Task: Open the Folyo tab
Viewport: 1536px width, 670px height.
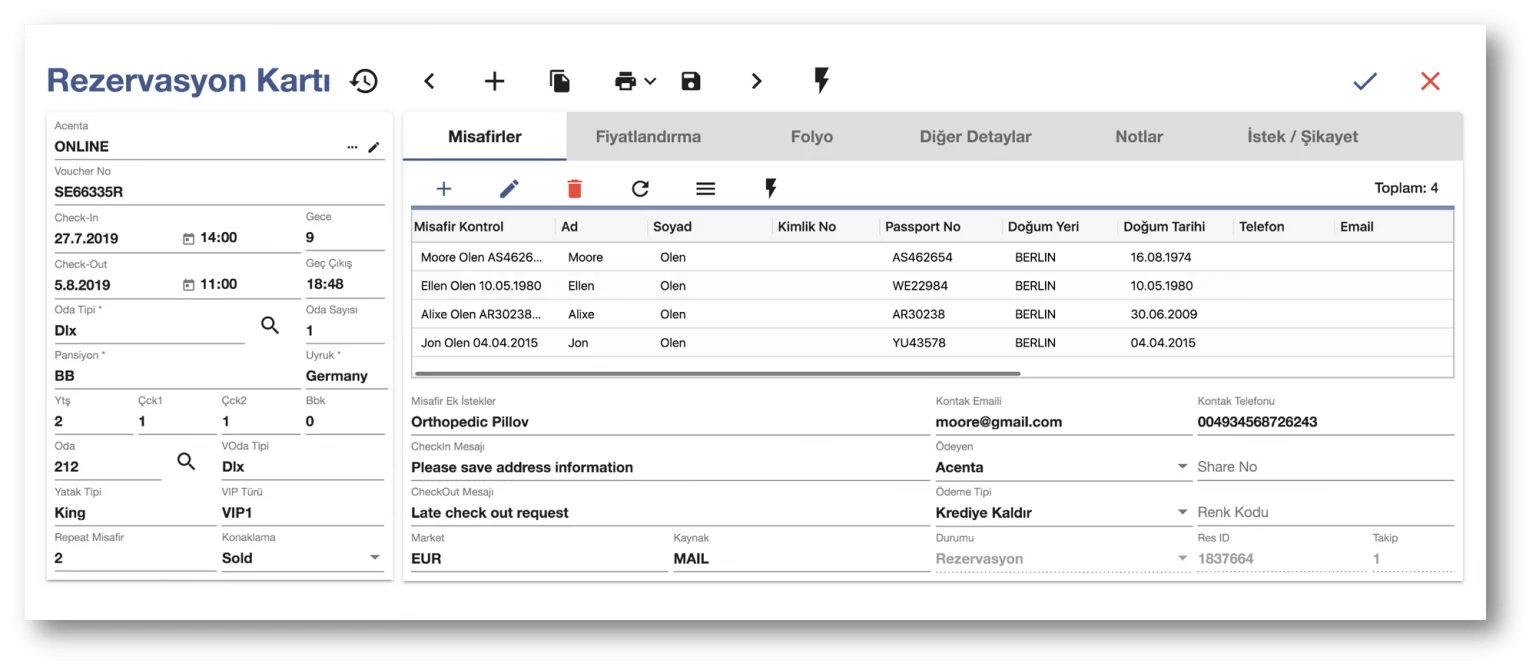Action: [x=811, y=137]
